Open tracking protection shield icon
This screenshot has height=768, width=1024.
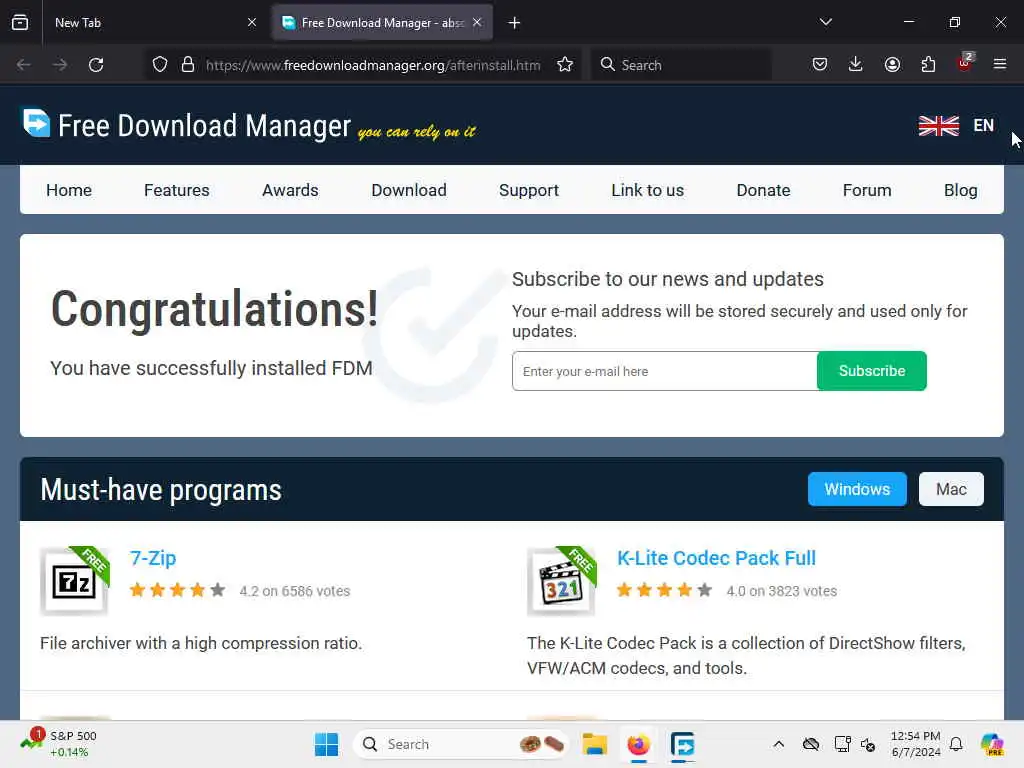(x=160, y=65)
